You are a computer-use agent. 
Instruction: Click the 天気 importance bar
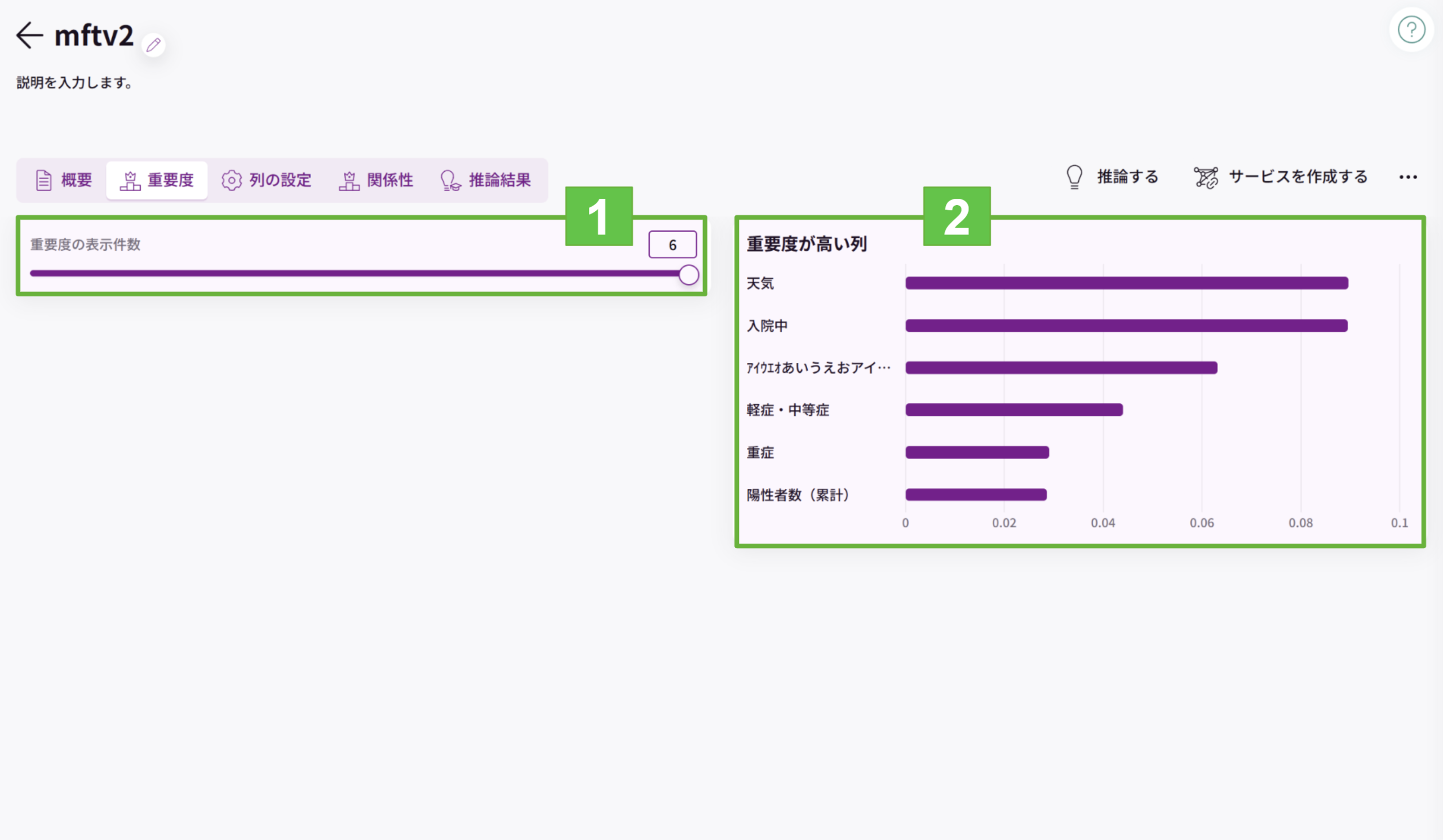(x=1126, y=283)
